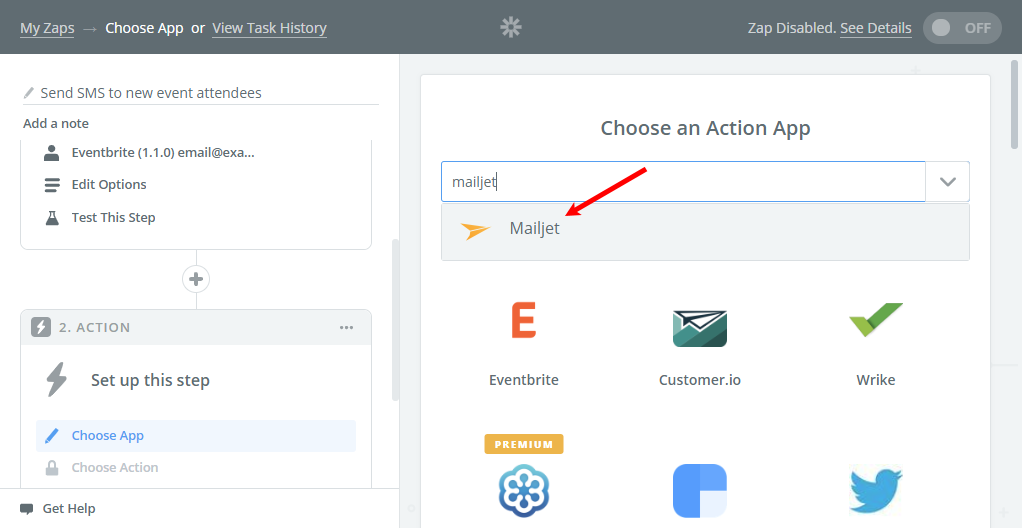The width and height of the screenshot is (1022, 528).
Task: Click Set up this step heading
Action: (x=151, y=380)
